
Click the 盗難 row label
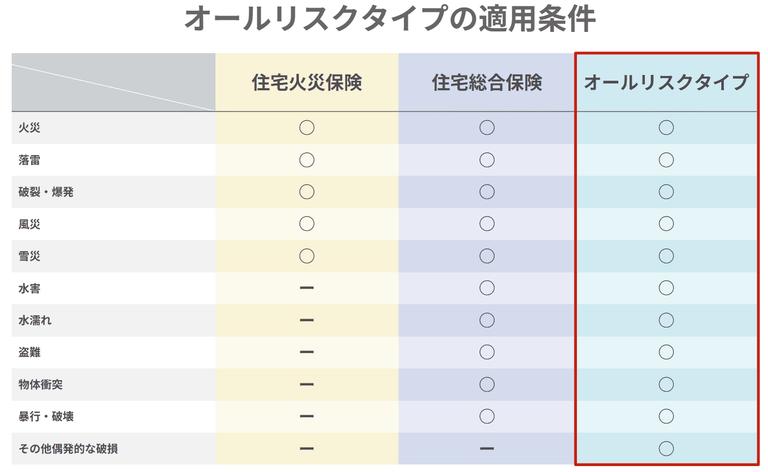click(29, 352)
